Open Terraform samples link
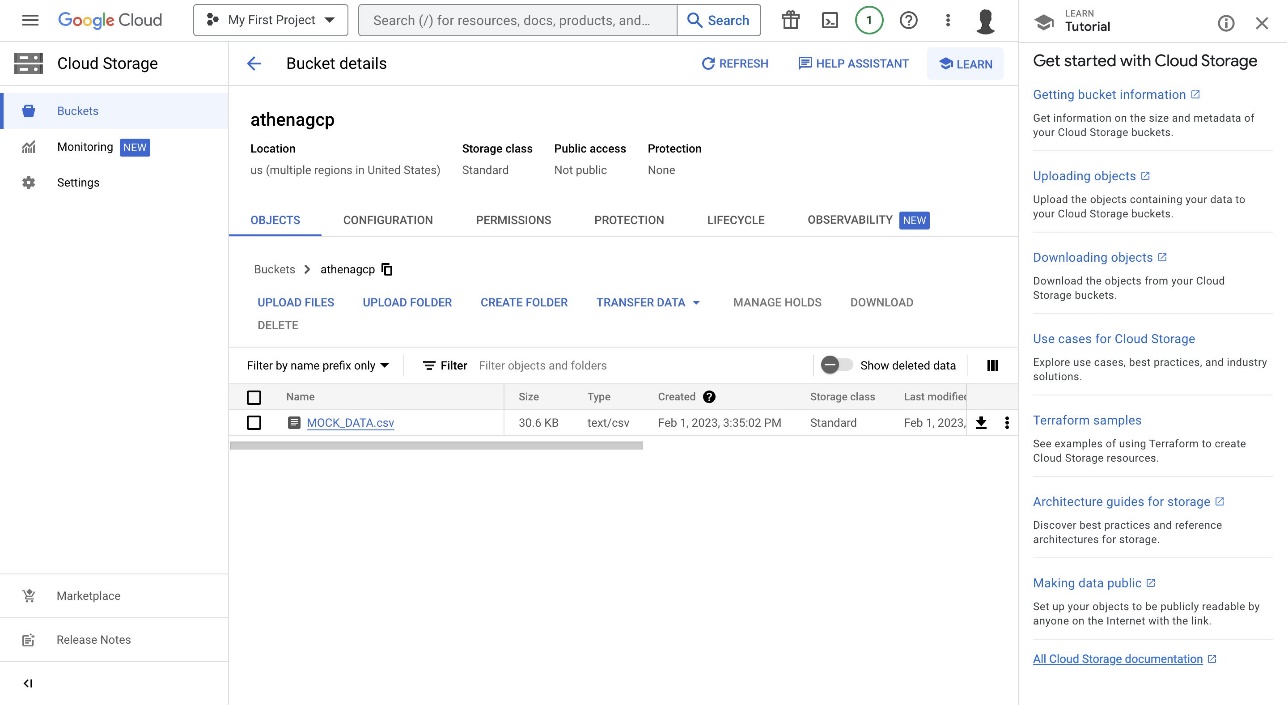 coord(1087,421)
